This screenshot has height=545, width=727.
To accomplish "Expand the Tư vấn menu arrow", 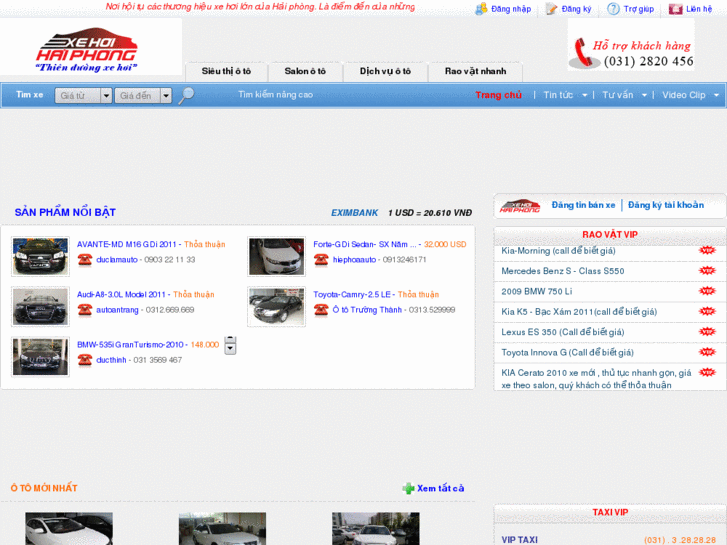I will tap(644, 95).
